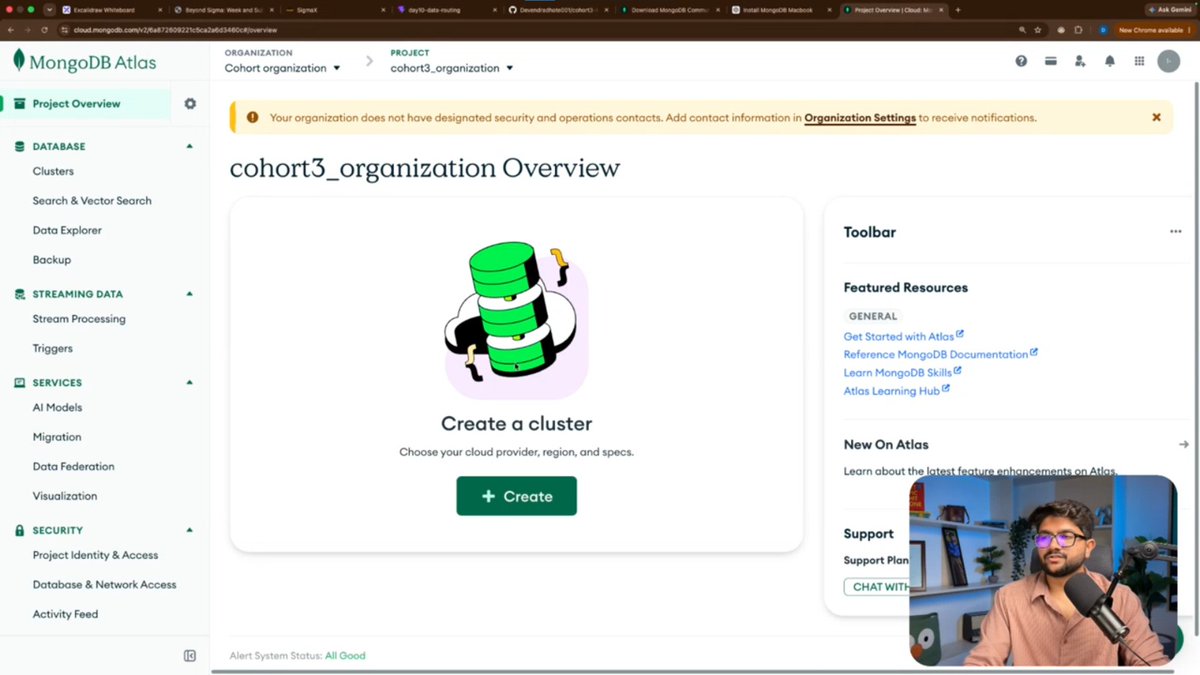Open Data Explorer in the sidebar
1200x675 pixels.
[67, 230]
